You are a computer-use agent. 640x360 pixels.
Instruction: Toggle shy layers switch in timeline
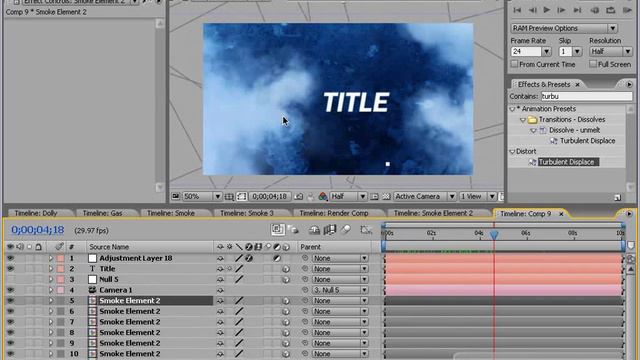click(x=314, y=230)
